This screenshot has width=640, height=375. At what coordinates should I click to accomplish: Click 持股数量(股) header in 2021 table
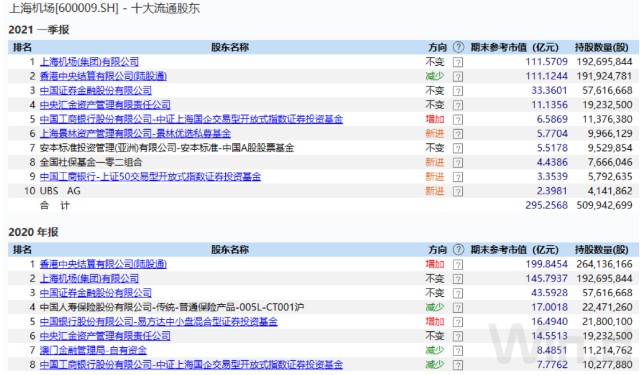[602, 47]
